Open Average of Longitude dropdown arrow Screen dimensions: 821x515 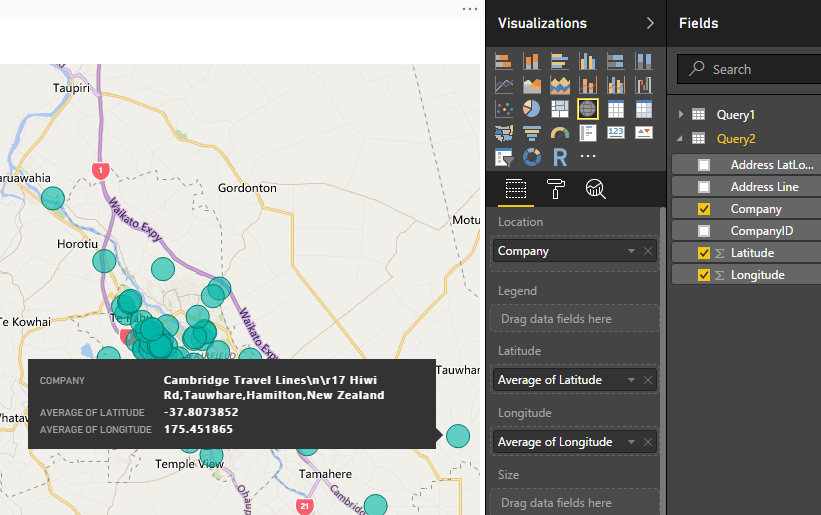(x=631, y=442)
